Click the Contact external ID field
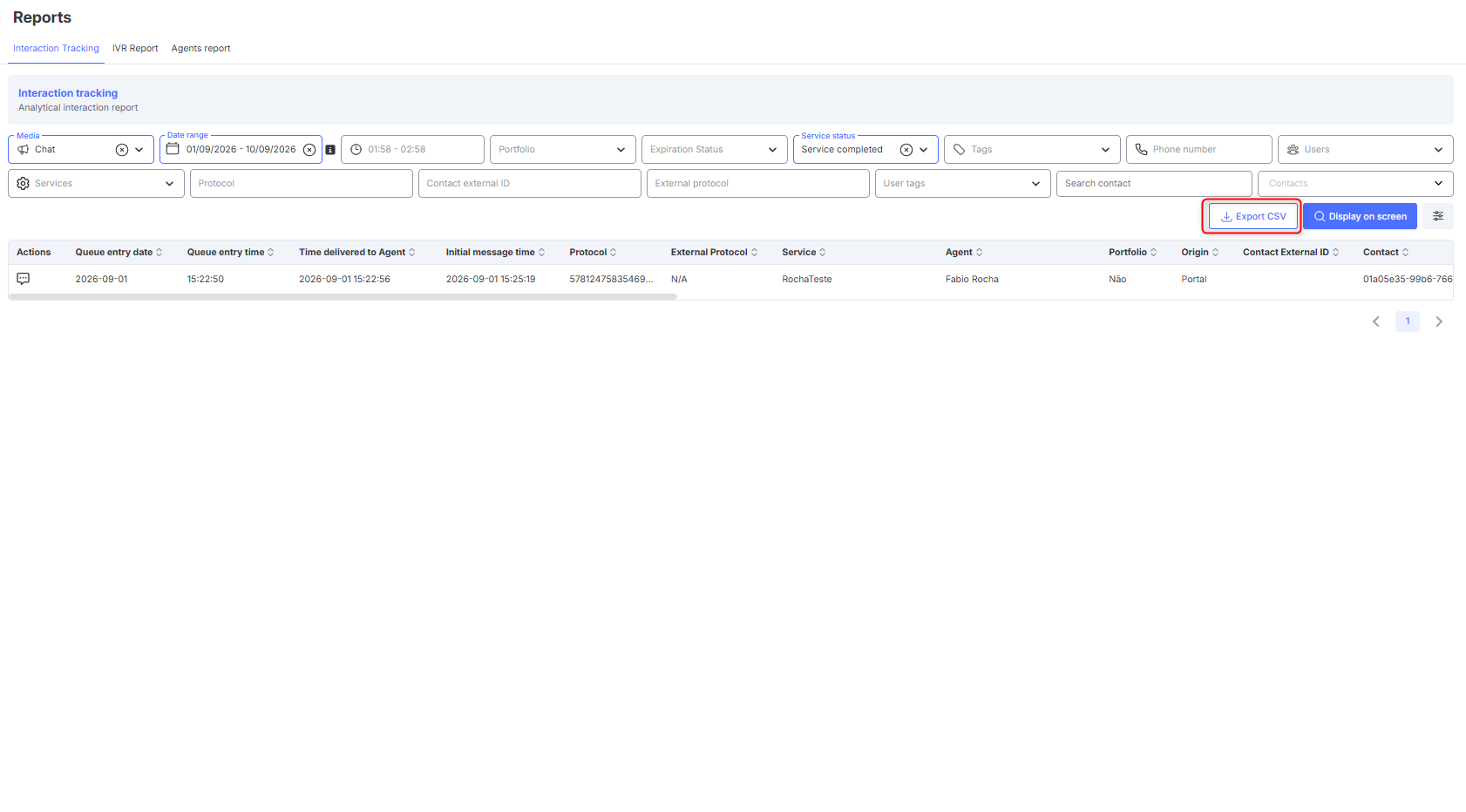The height and width of the screenshot is (812, 1466). tap(529, 184)
